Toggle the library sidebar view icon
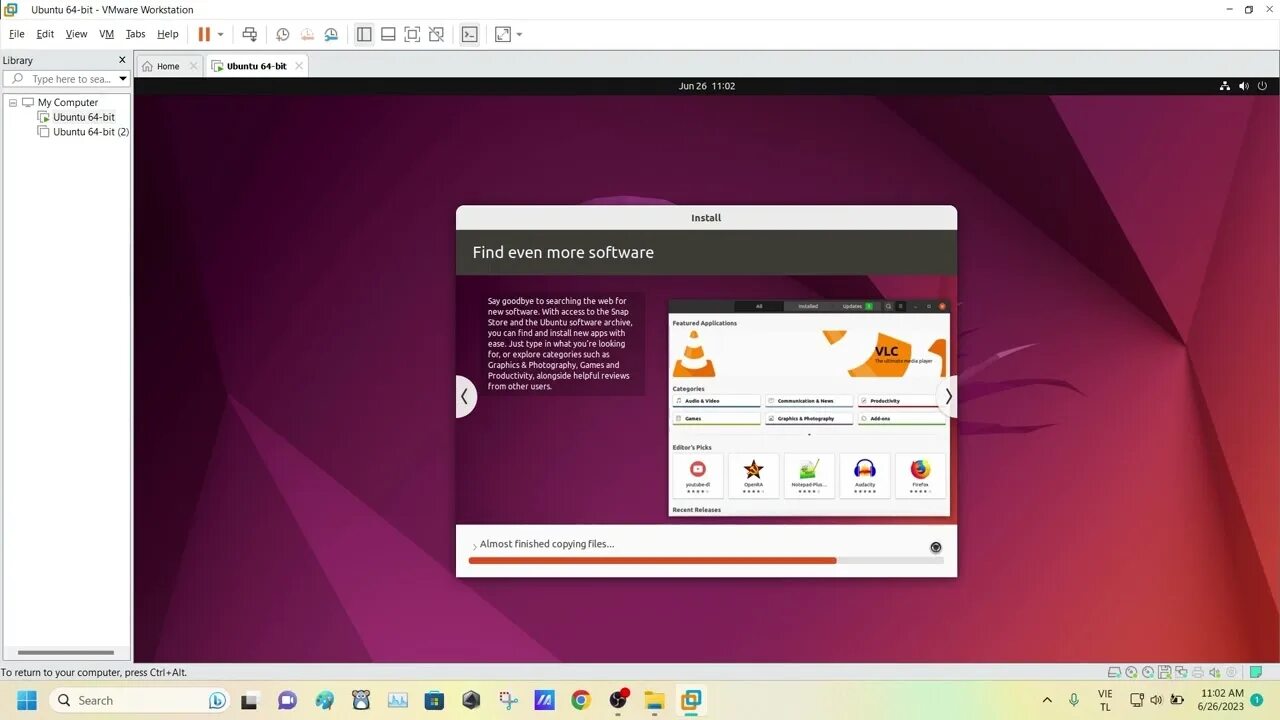Screen dimensions: 1280x720 tap(364, 34)
